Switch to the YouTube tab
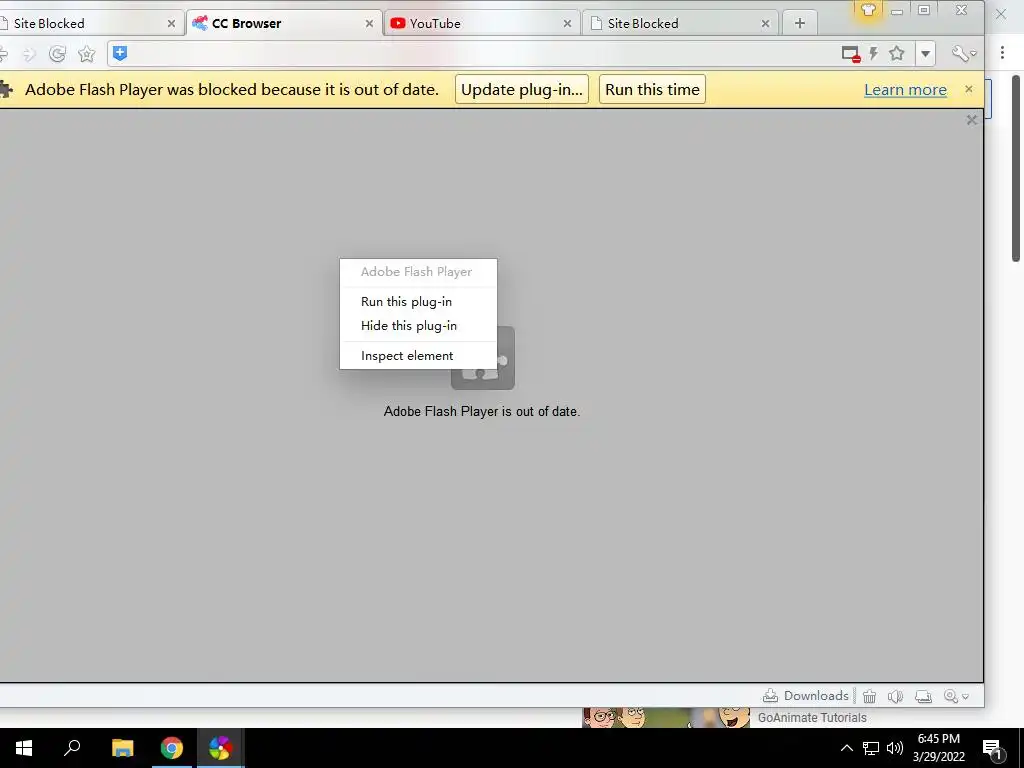The height and width of the screenshot is (768, 1024). pos(482,24)
